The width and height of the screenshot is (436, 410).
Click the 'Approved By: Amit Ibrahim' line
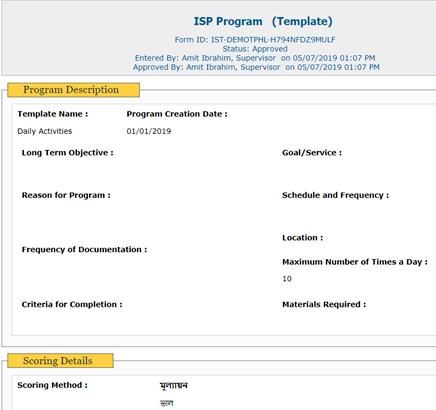(256, 67)
